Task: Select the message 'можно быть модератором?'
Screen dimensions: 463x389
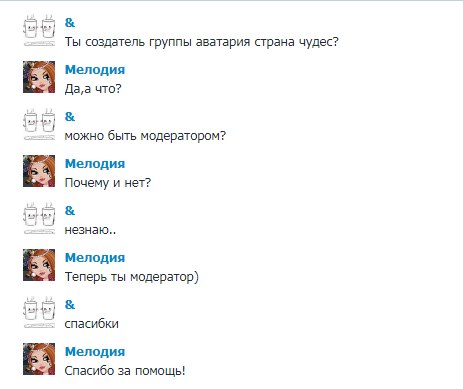Action: pos(145,136)
